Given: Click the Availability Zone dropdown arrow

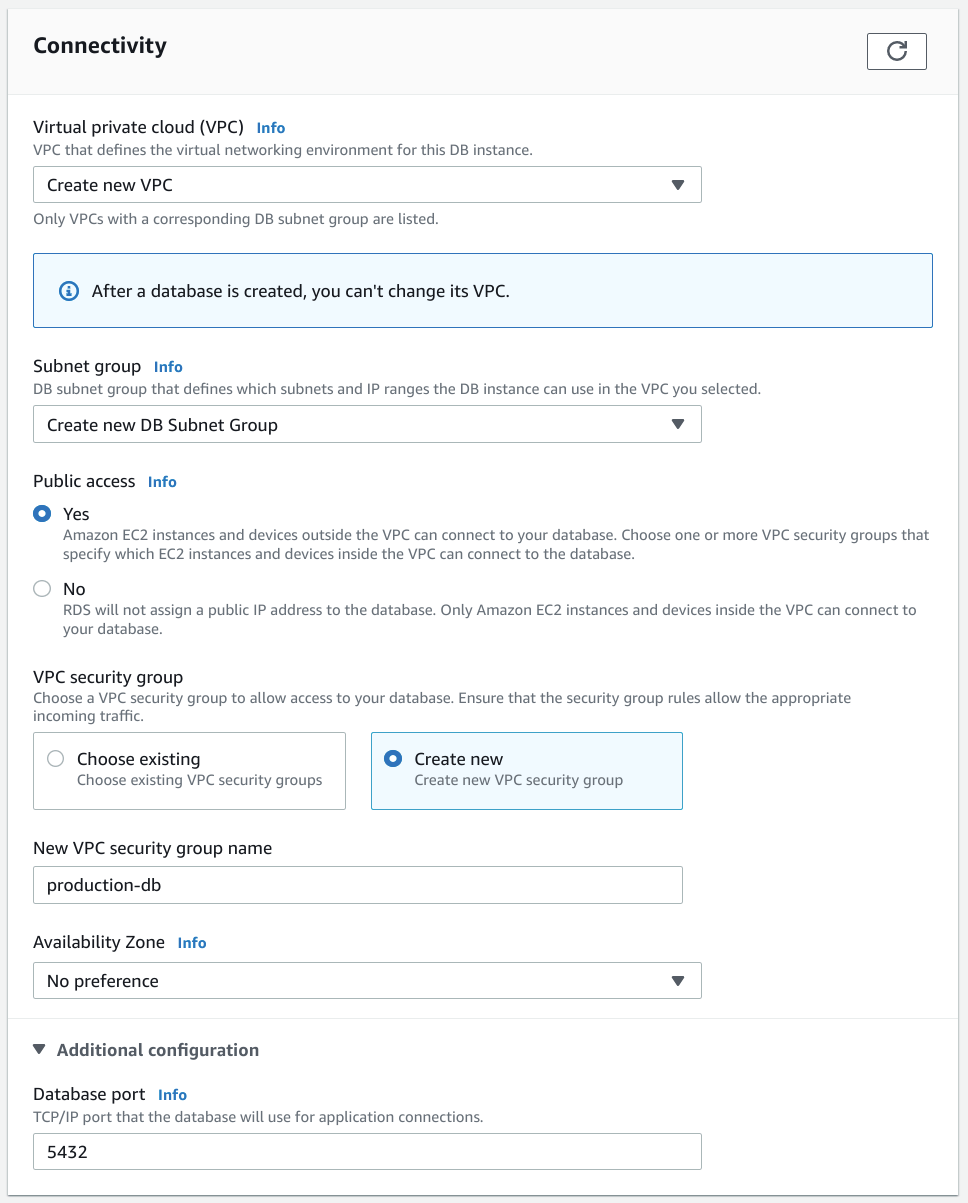Looking at the screenshot, I should pyautogui.click(x=677, y=981).
